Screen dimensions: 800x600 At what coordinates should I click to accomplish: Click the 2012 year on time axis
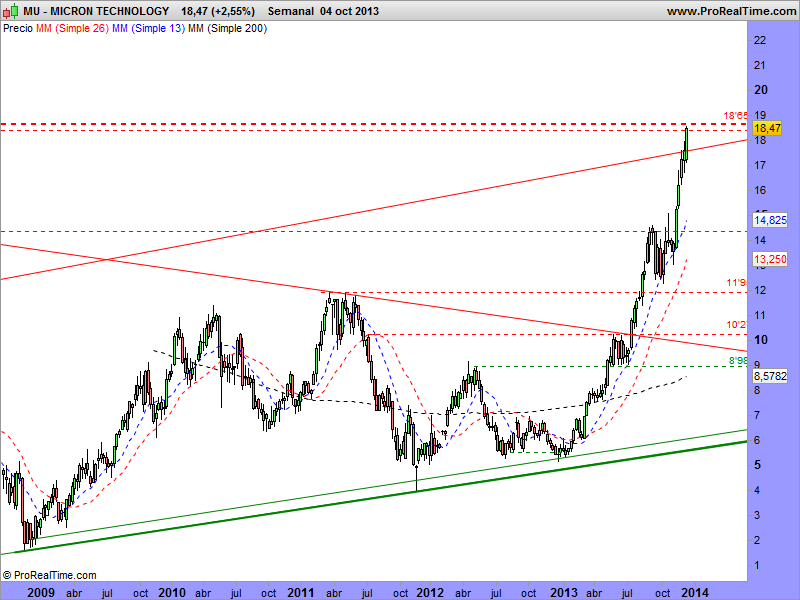[430, 592]
